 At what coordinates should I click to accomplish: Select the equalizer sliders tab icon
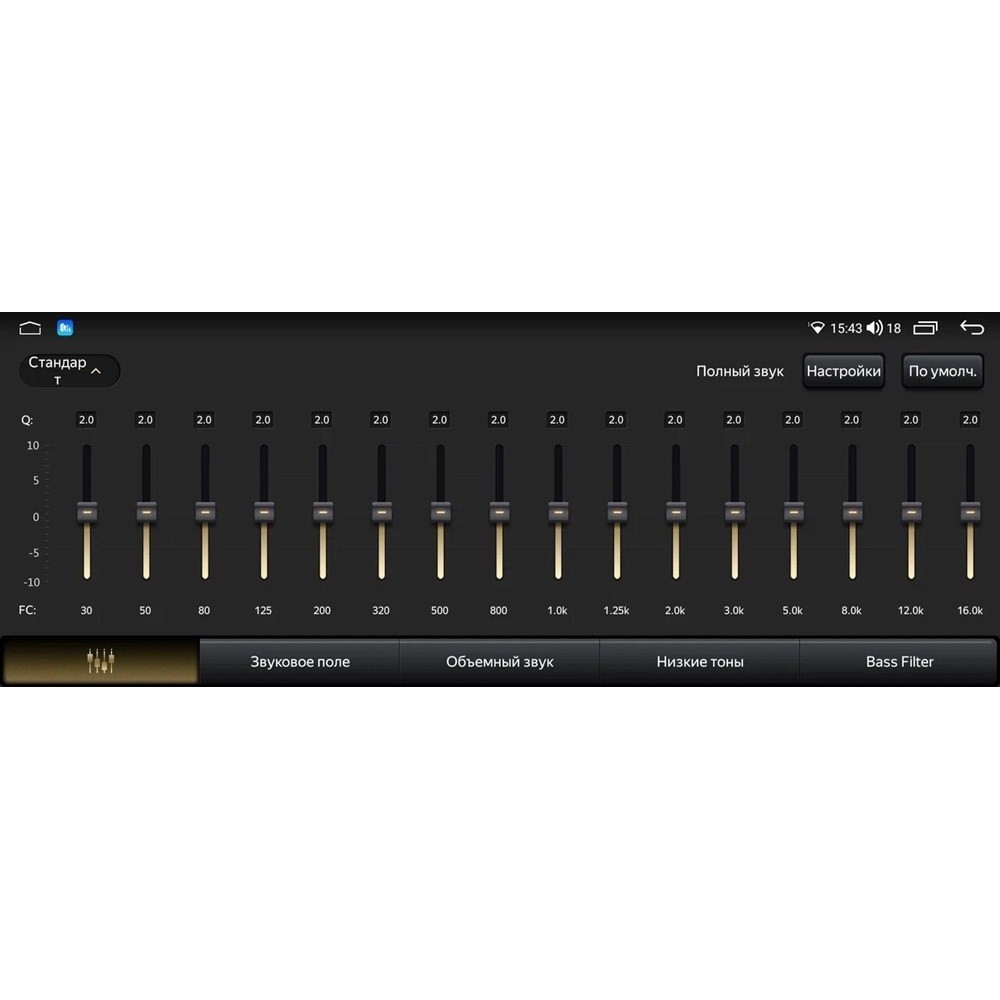[x=101, y=661]
